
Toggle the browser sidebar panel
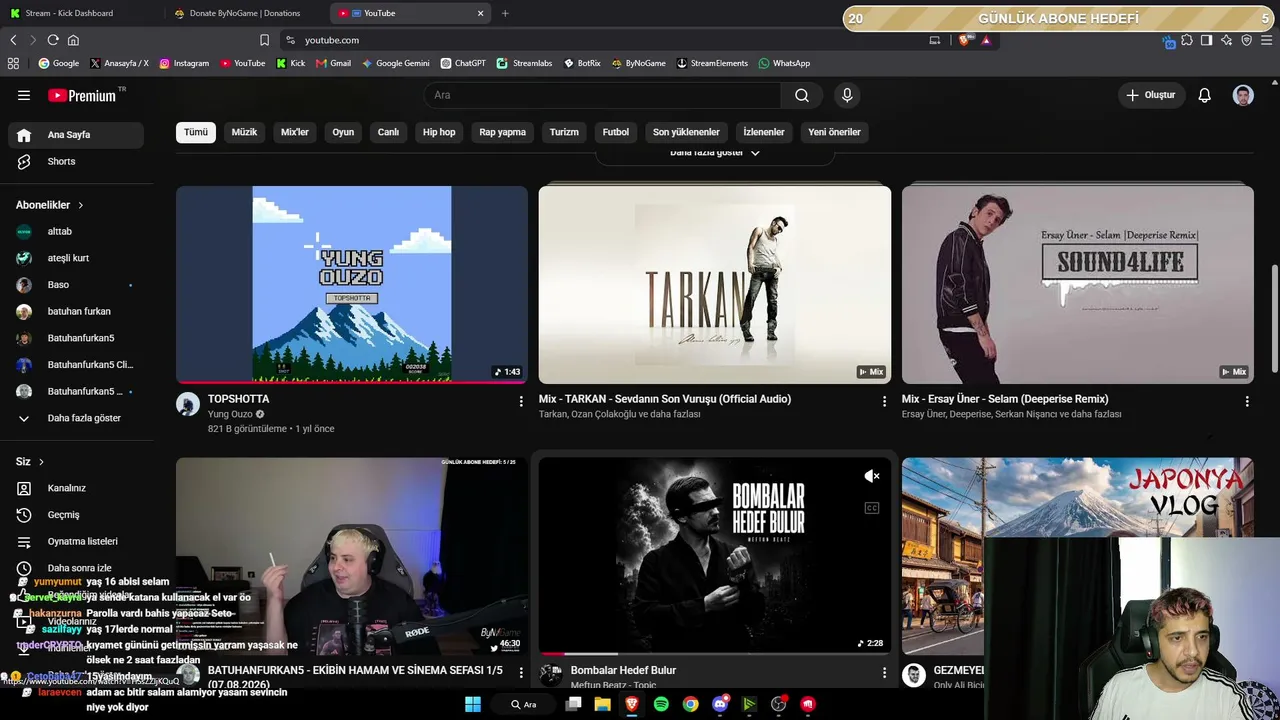1207,40
